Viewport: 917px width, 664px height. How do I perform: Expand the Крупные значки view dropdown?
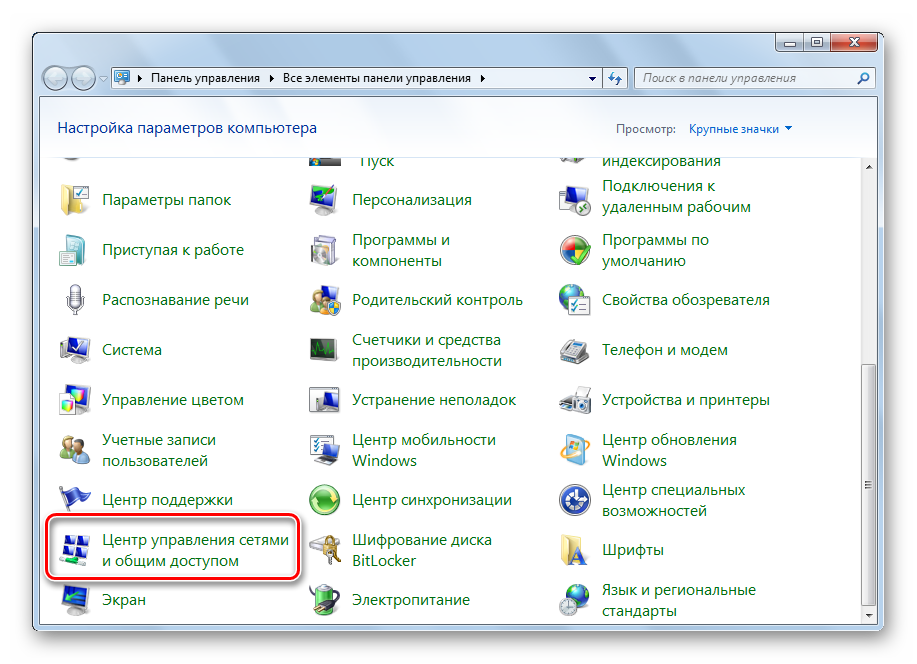(x=788, y=129)
